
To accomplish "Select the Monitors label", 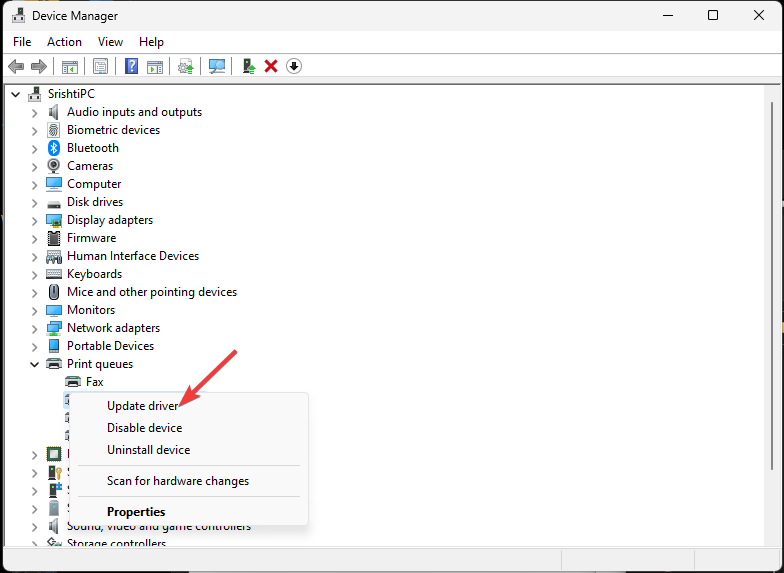I will coord(91,310).
